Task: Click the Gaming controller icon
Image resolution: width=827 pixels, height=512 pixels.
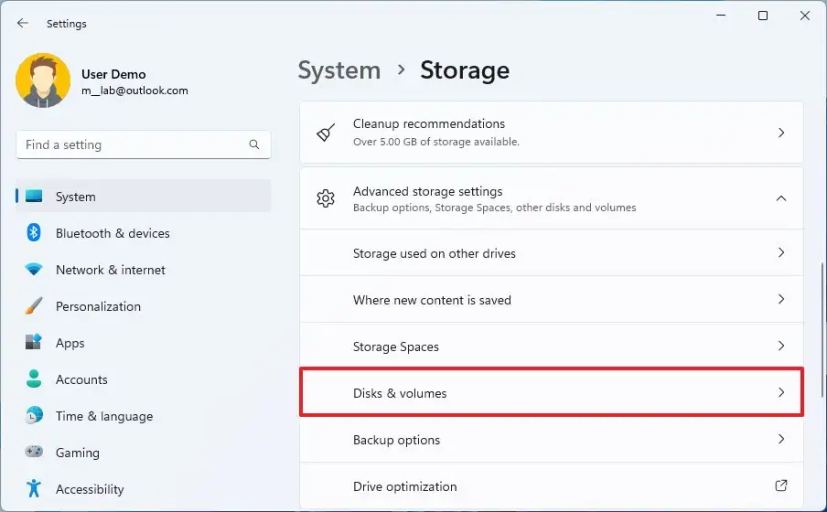Action: point(34,452)
